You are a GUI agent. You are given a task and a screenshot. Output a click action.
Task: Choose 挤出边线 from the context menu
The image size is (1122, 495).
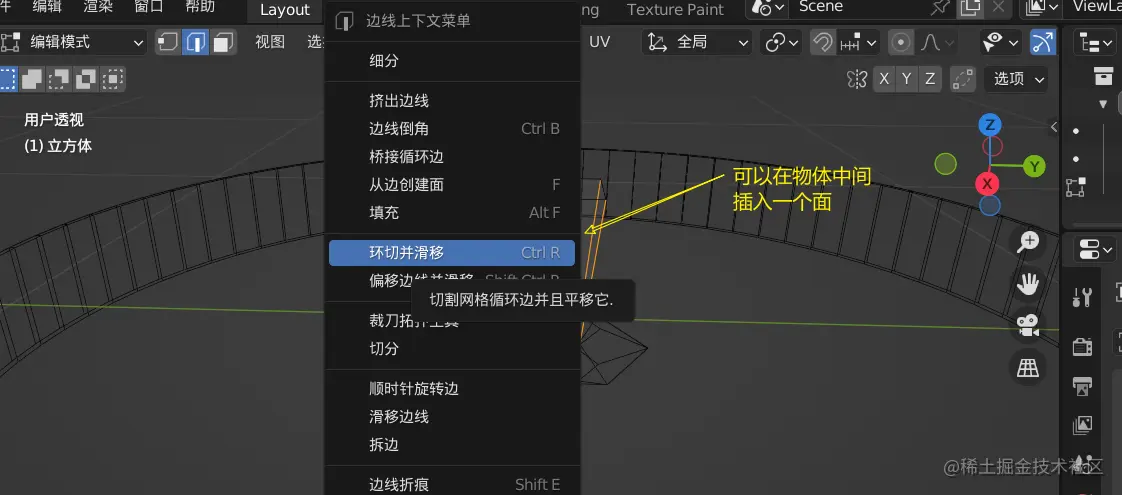[452, 101]
